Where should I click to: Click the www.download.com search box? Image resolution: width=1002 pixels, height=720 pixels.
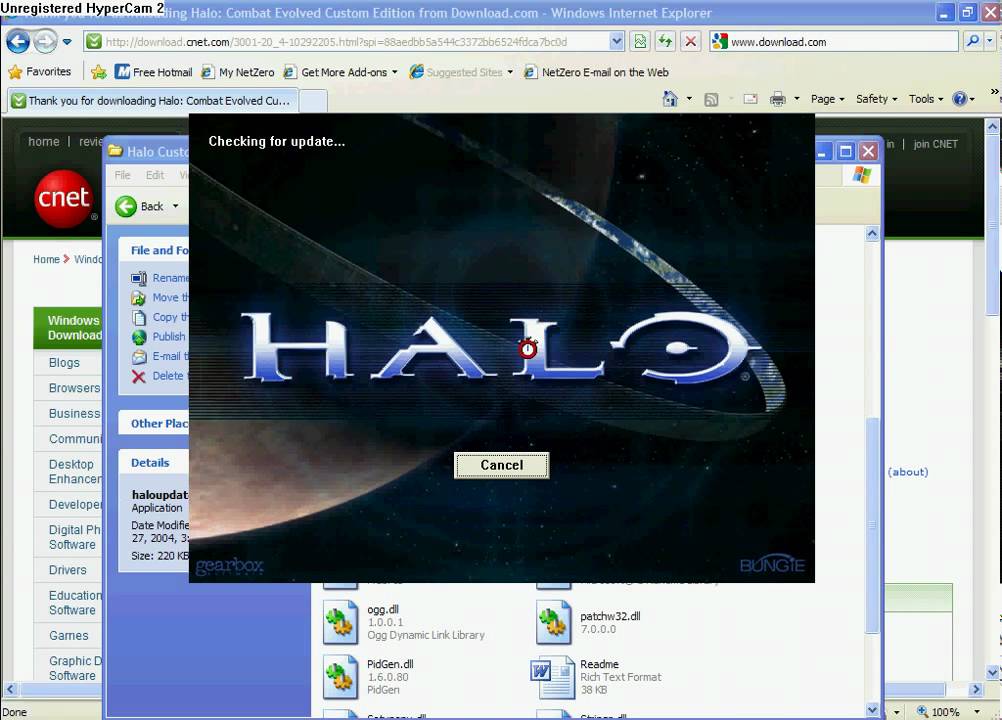pos(834,42)
